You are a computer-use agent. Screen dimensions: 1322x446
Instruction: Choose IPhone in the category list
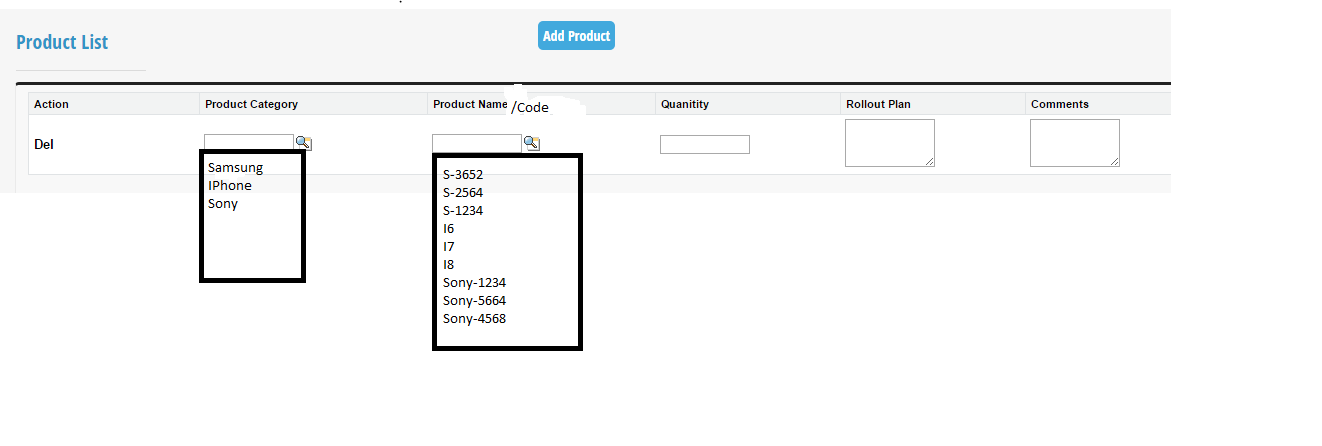tap(230, 186)
